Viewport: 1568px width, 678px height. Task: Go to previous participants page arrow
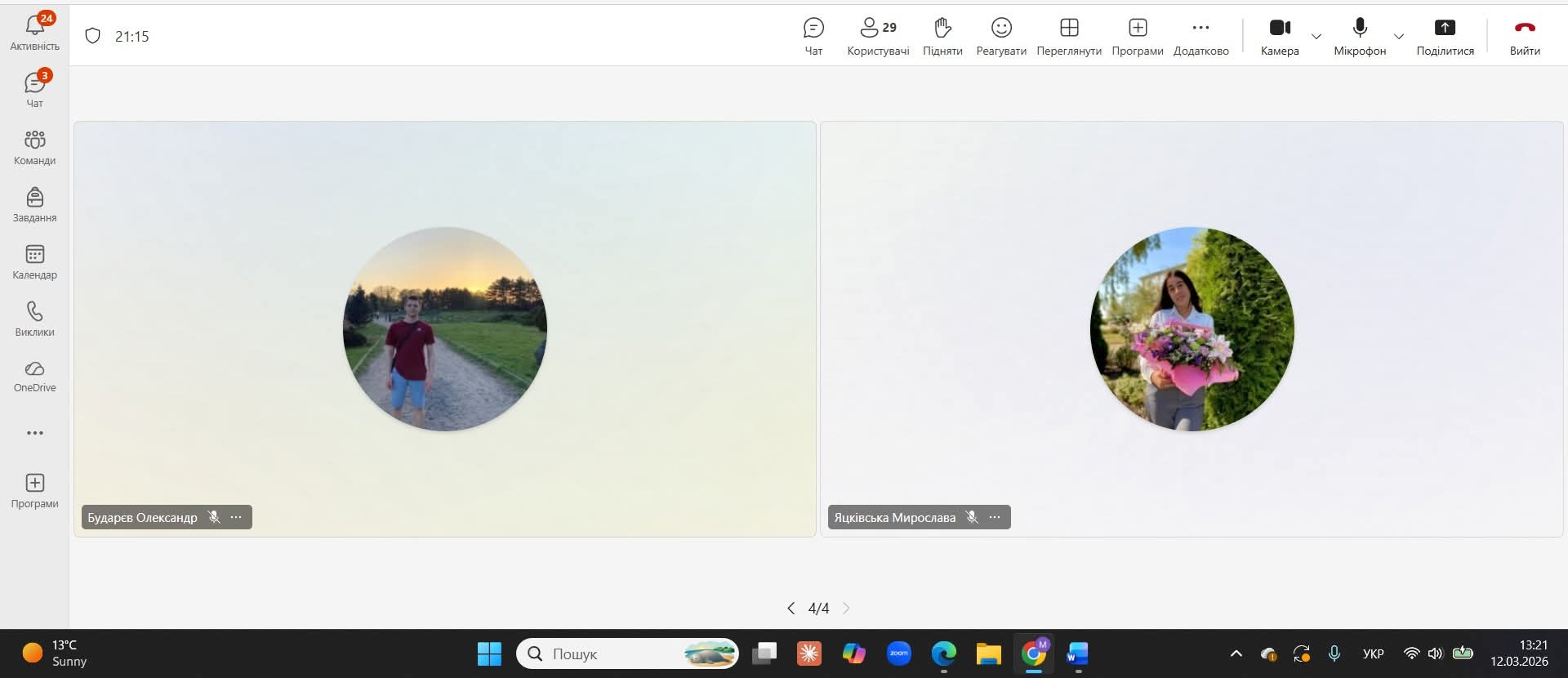(x=791, y=608)
